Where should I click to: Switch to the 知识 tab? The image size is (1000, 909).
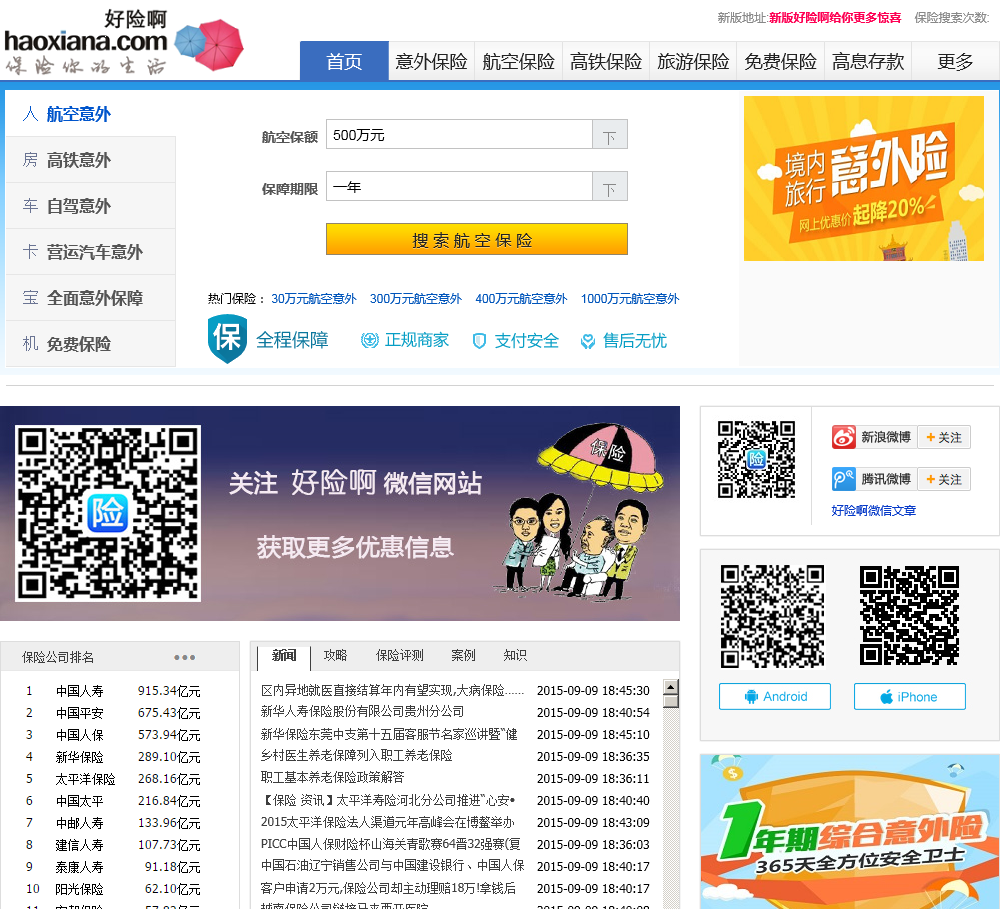point(515,655)
